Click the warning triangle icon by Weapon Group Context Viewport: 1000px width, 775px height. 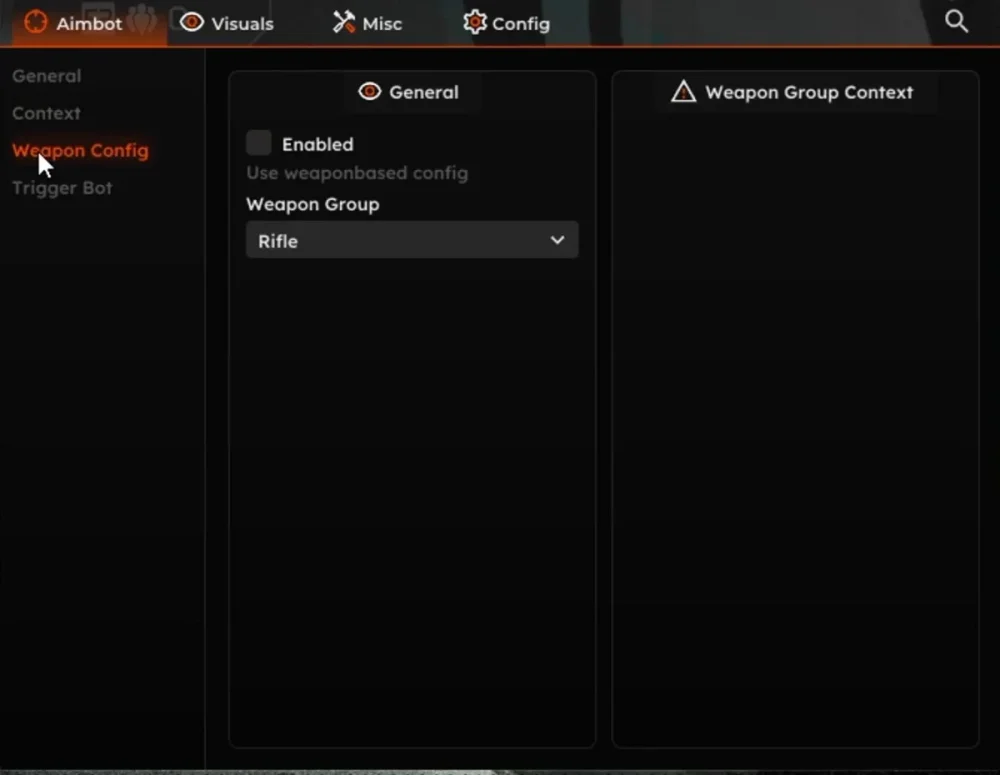(x=683, y=92)
